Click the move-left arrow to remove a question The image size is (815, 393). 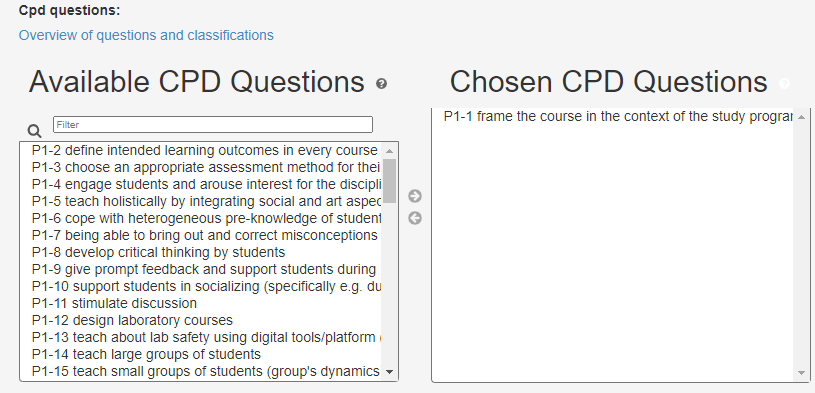point(415,218)
